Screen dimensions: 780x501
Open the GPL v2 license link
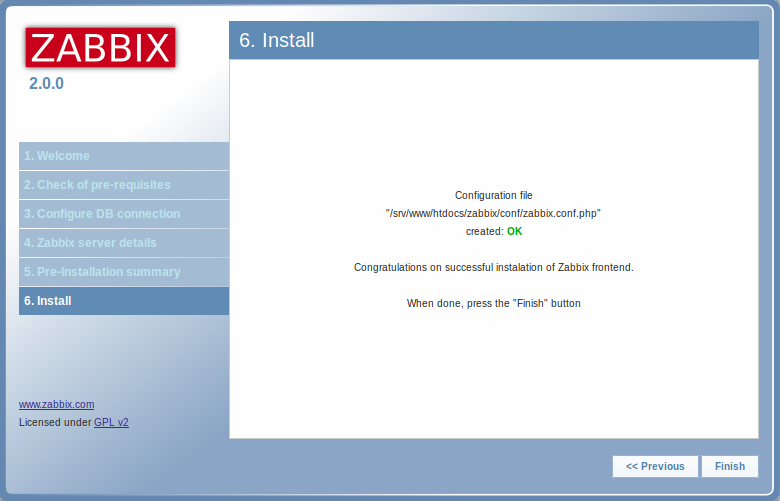click(x=111, y=422)
